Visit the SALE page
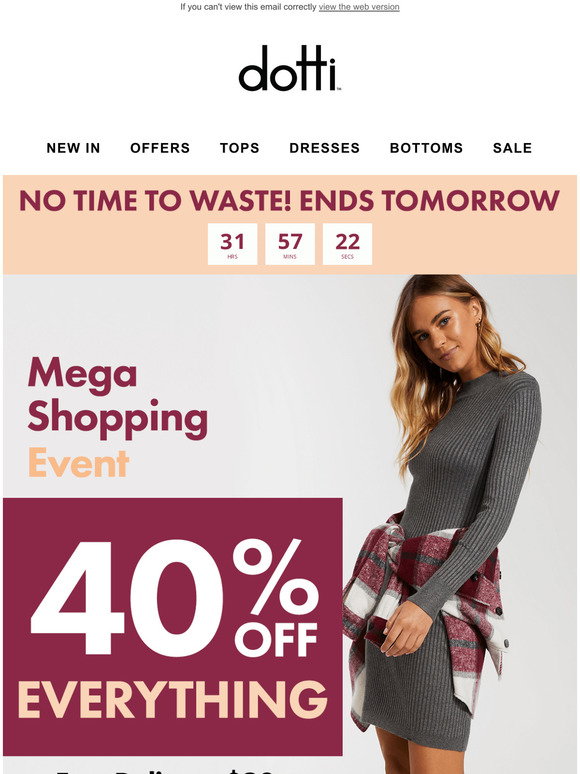The width and height of the screenshot is (580, 774). (x=512, y=148)
